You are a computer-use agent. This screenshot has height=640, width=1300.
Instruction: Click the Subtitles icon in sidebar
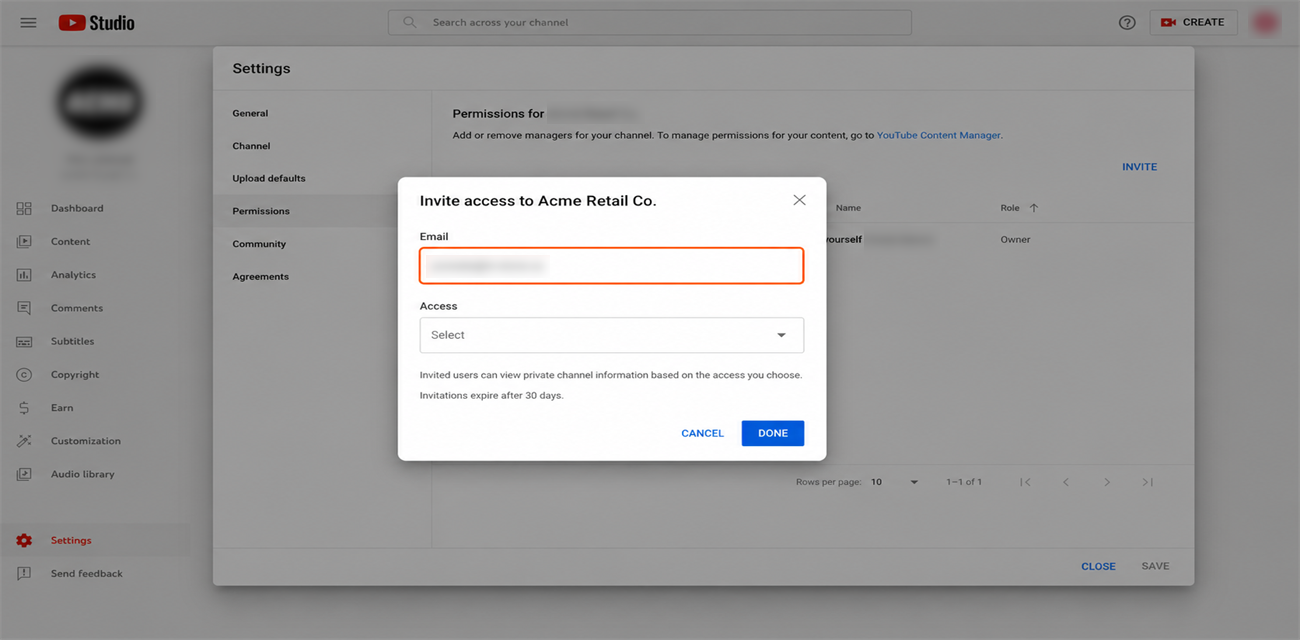click(x=24, y=341)
